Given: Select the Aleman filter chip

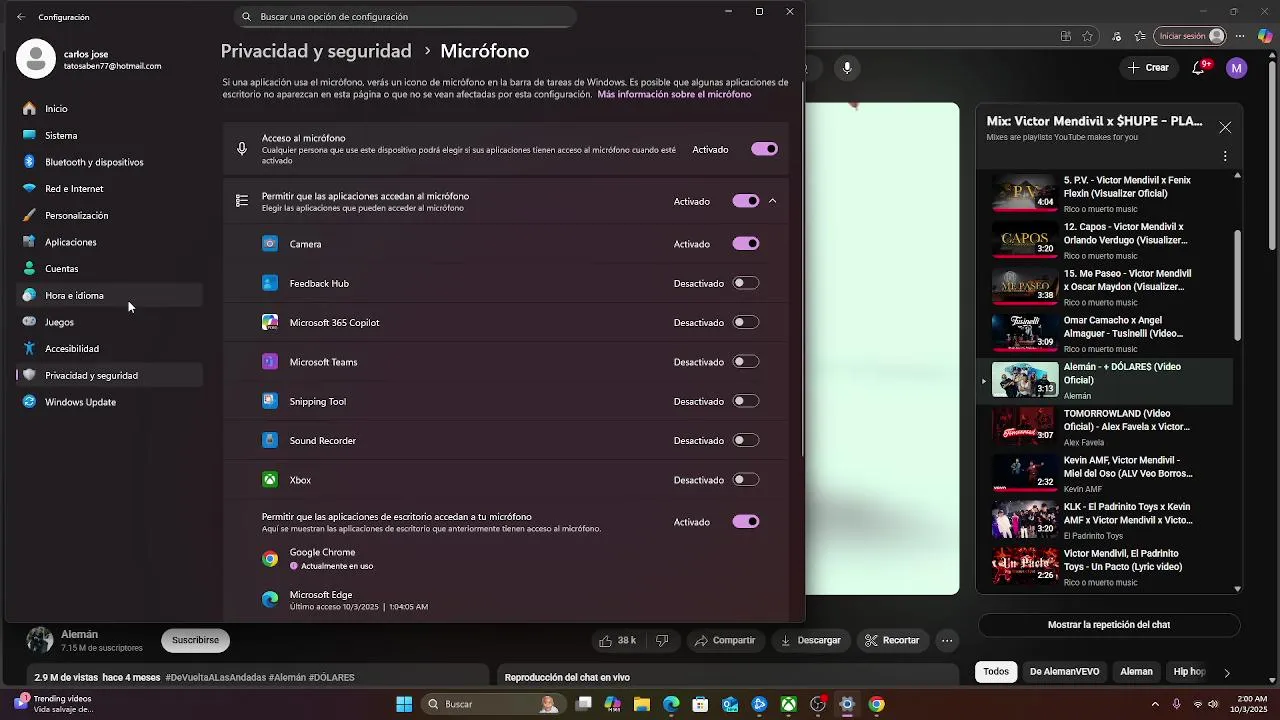Looking at the screenshot, I should click(x=1136, y=672).
